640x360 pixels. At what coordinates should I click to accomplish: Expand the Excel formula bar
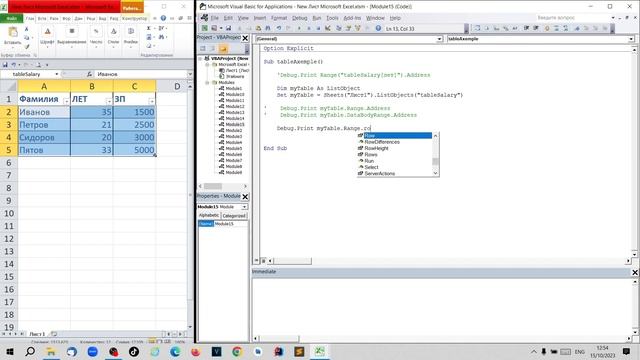click(x=190, y=74)
